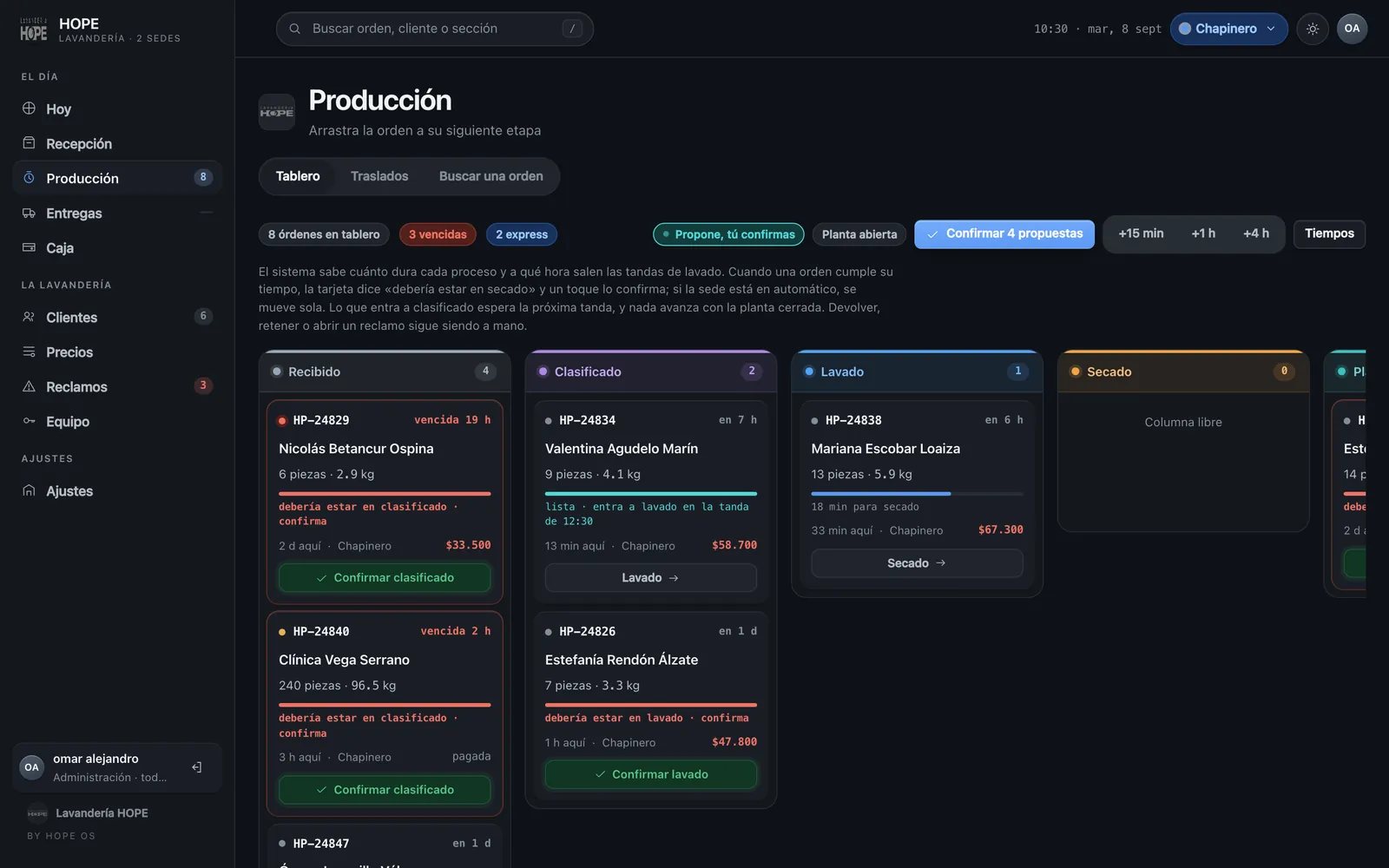
Task: Open Ajustes settings
Action: tap(117, 490)
